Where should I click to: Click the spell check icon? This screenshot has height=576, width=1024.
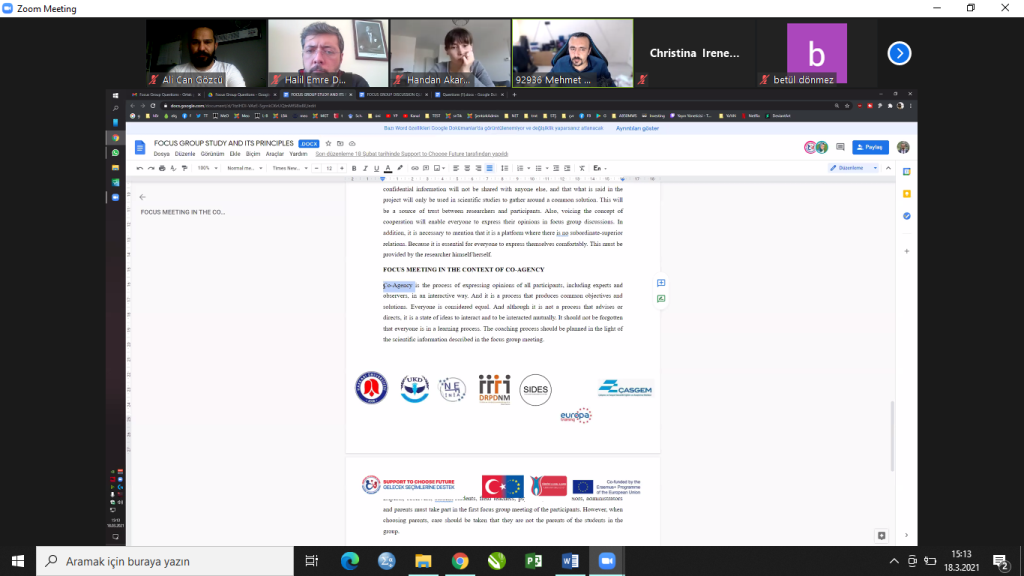pyautogui.click(x=173, y=168)
